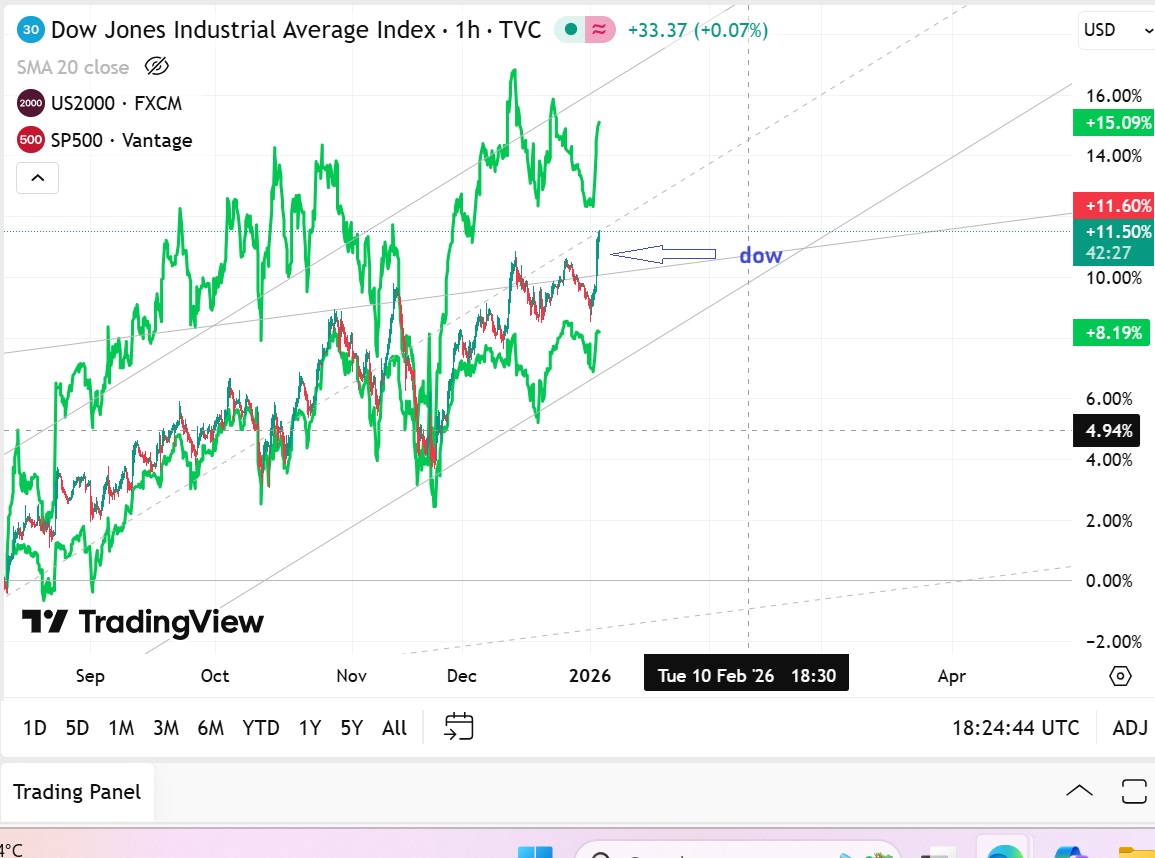The width and height of the screenshot is (1155, 858).
Task: Expand the bottom panel with up chevron
Action: [x=1079, y=792]
